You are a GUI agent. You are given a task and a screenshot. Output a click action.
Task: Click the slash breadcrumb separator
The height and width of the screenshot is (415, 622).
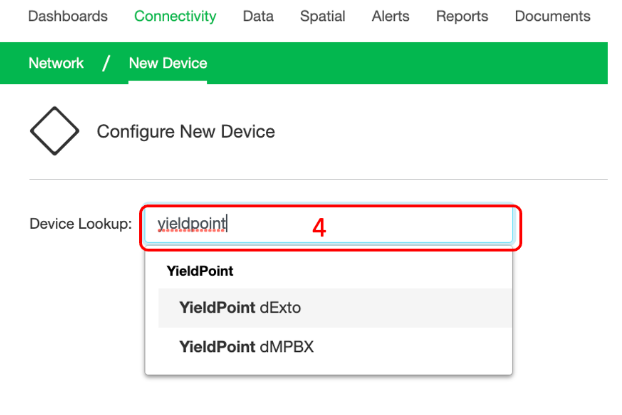click(106, 63)
